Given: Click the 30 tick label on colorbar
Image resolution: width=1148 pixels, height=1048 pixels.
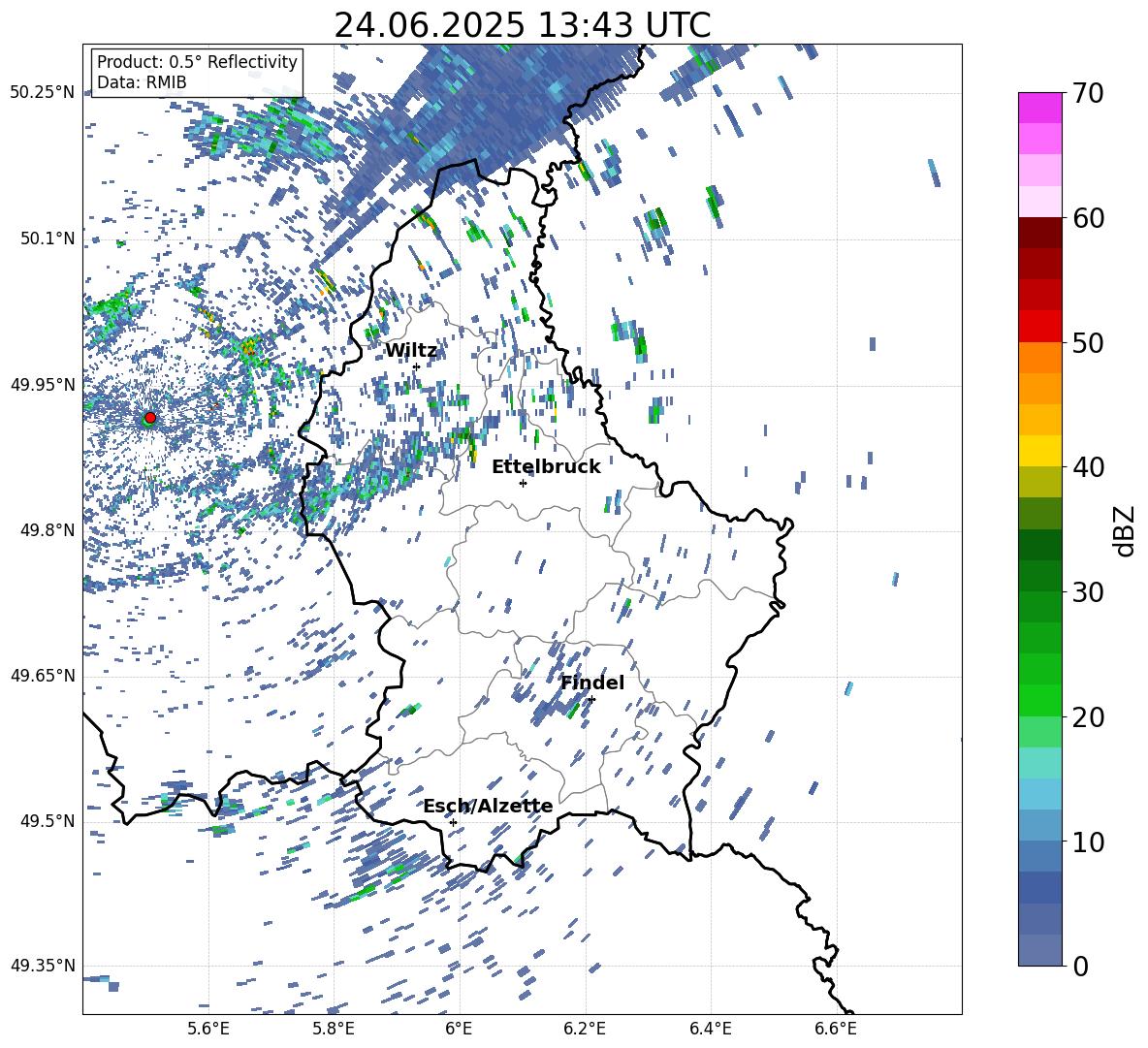Looking at the screenshot, I should [1088, 591].
